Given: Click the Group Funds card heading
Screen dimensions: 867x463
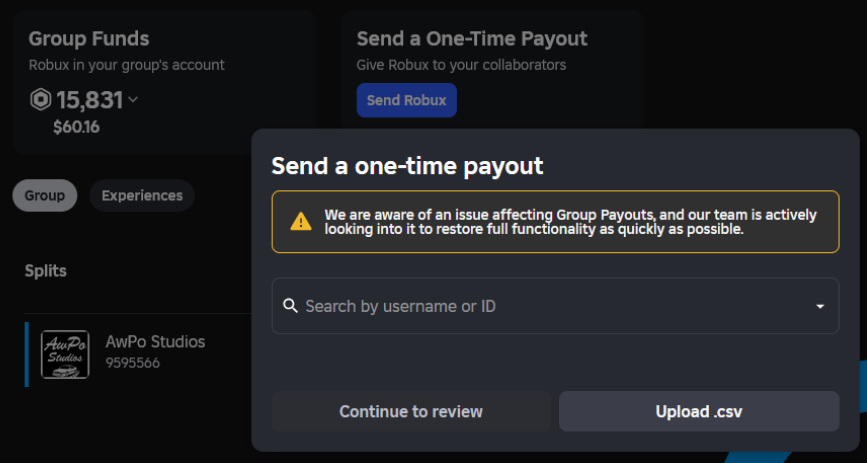Looking at the screenshot, I should coord(89,39).
